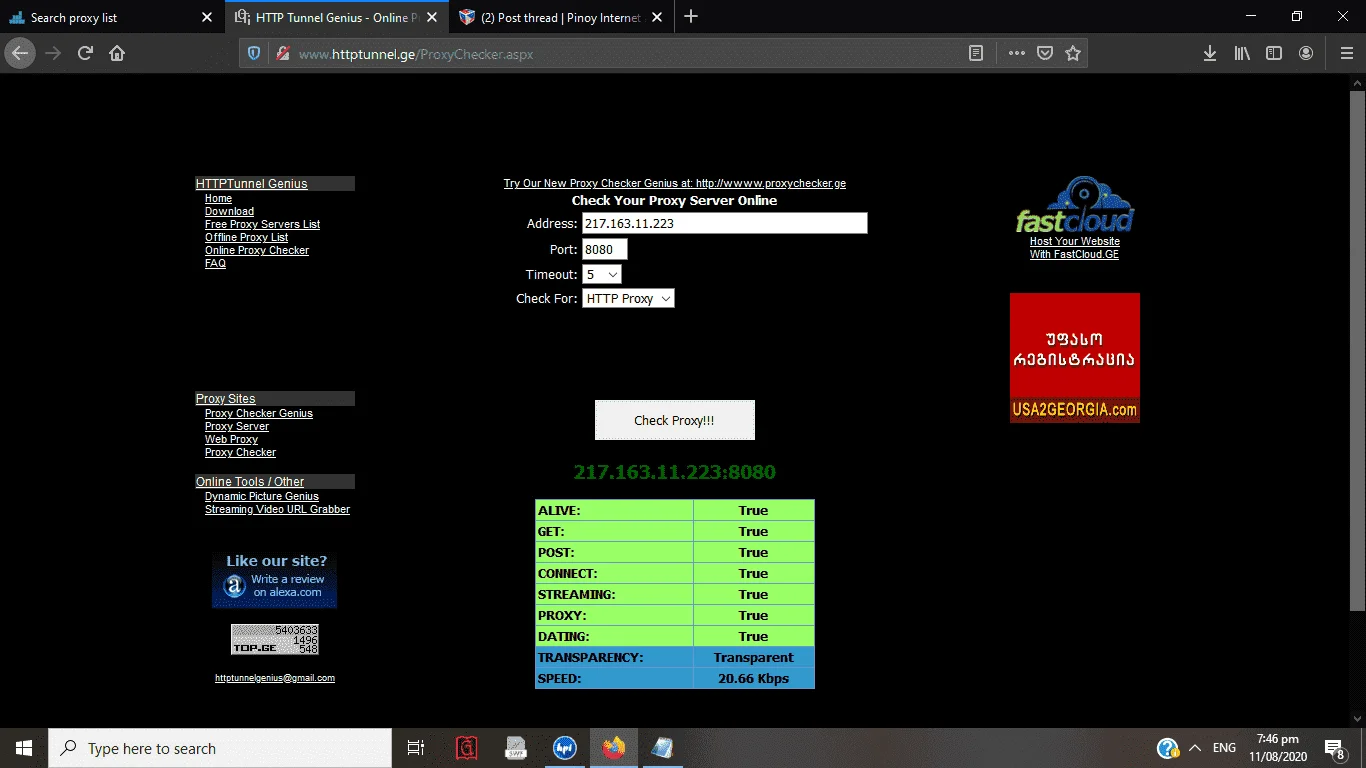
Task: Click the HTTPTunnel Genius sidebar heading
Action: point(252,184)
